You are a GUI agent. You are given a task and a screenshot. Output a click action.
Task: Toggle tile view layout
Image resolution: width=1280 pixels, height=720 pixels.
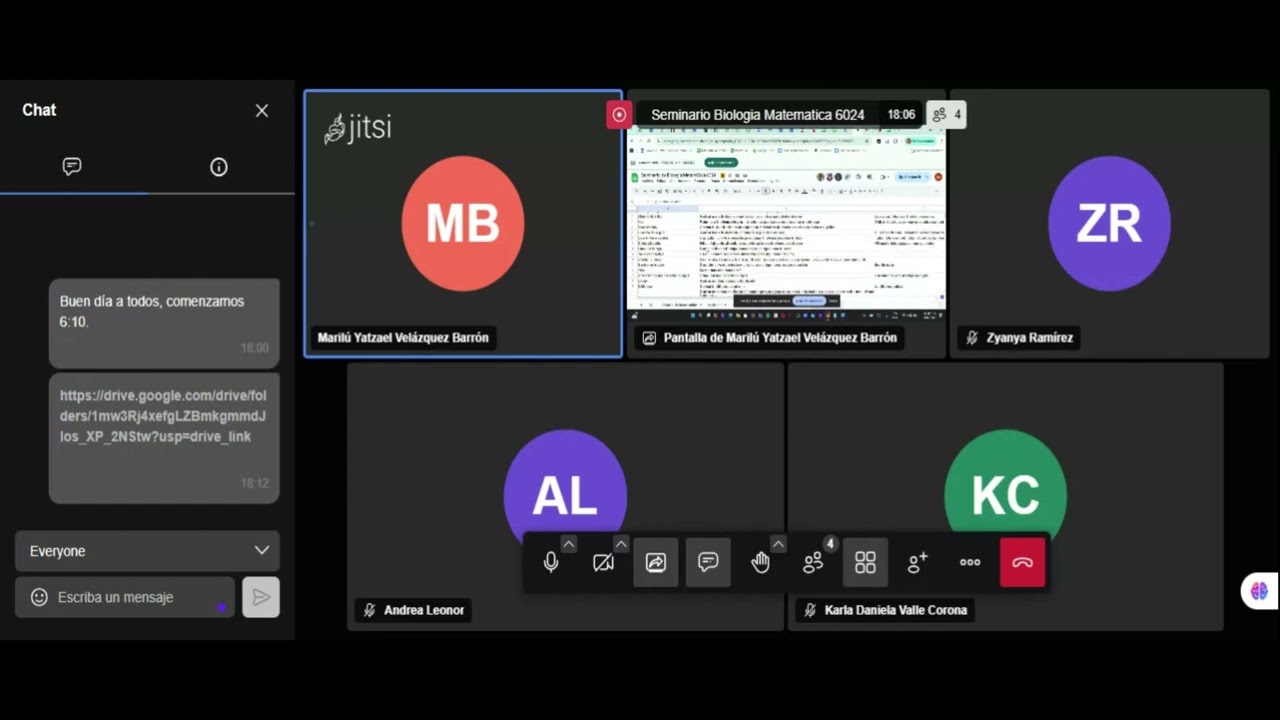[x=865, y=562]
